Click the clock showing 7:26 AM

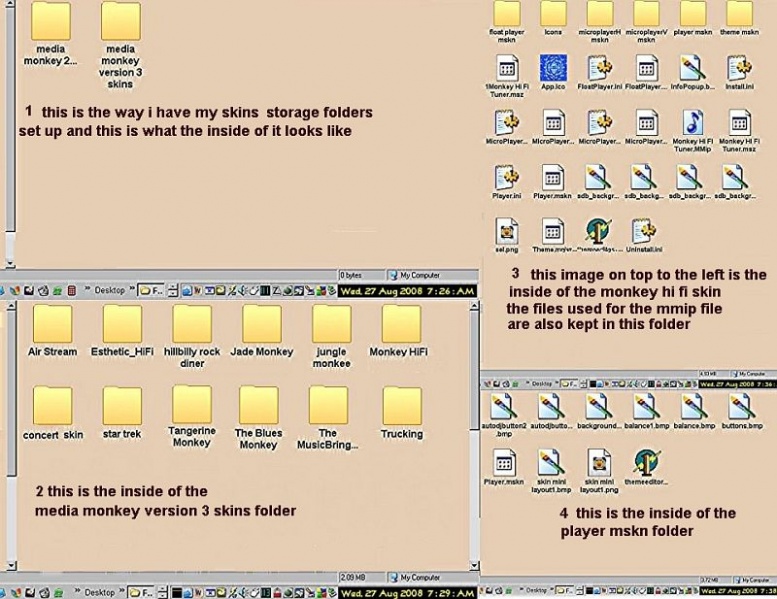tap(407, 291)
